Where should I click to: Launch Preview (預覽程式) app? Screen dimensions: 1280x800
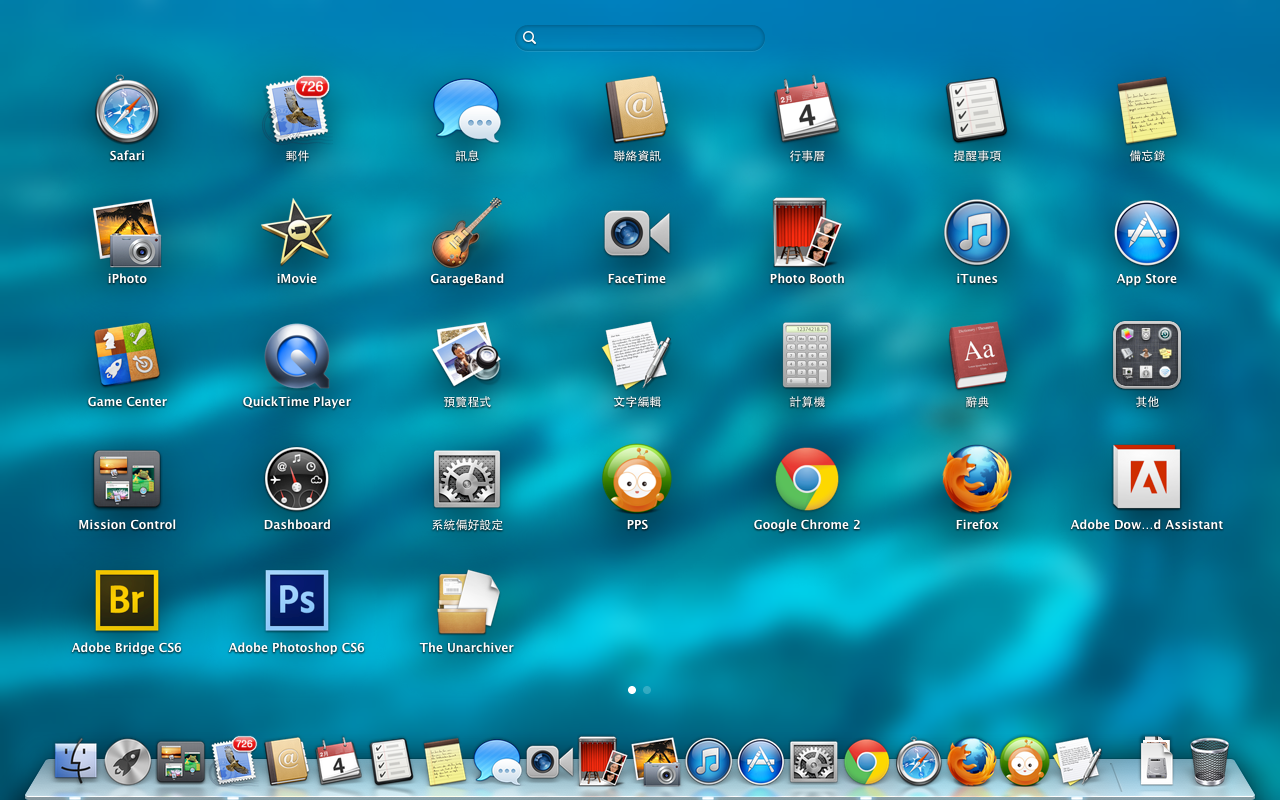467,356
